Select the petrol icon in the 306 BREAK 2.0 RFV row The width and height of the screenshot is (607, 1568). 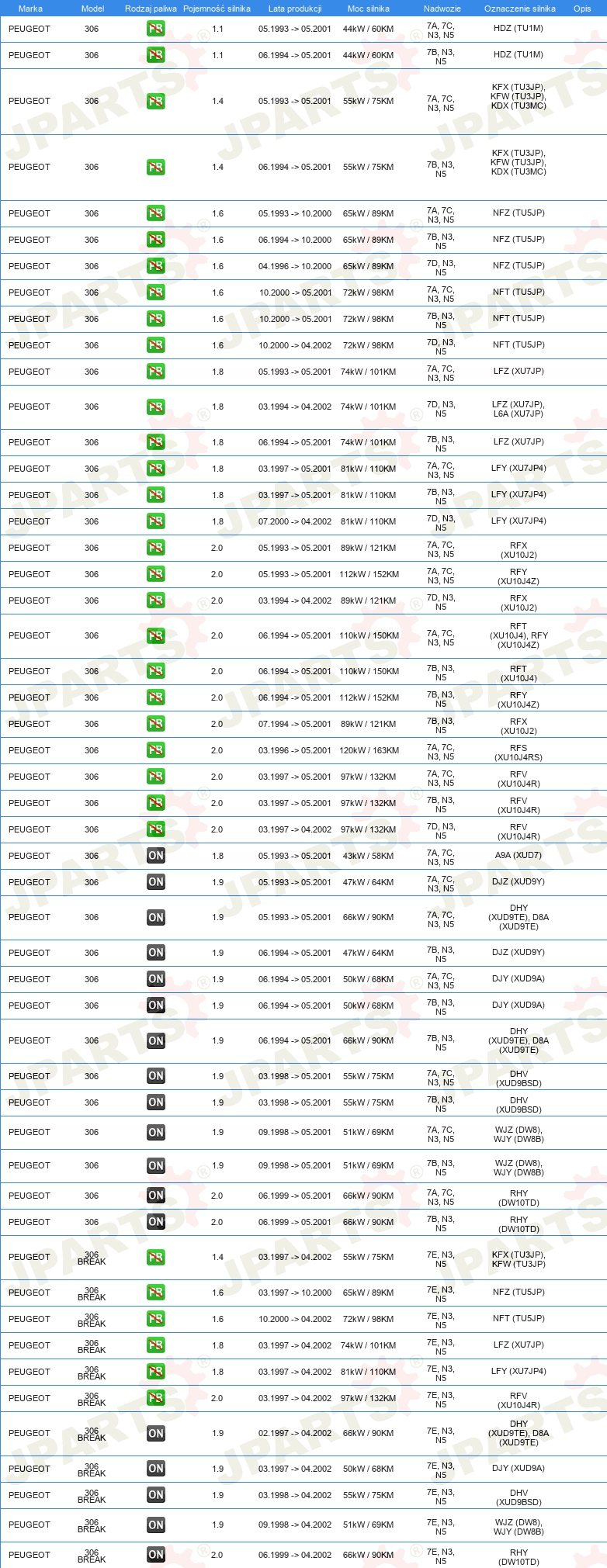coord(156,1398)
